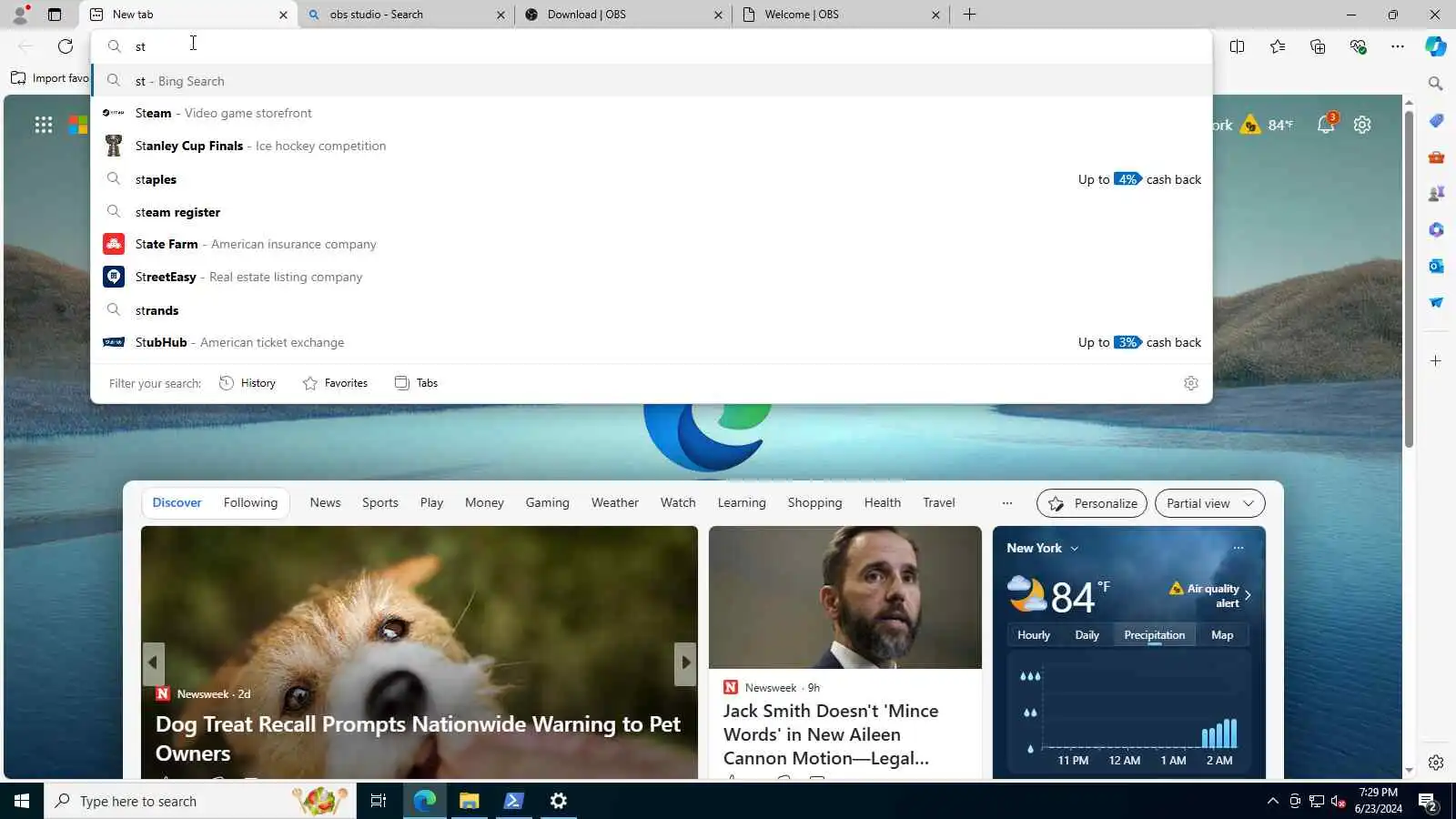This screenshot has width=1456, height=819.
Task: Select staples search suggestion
Action: point(652,179)
